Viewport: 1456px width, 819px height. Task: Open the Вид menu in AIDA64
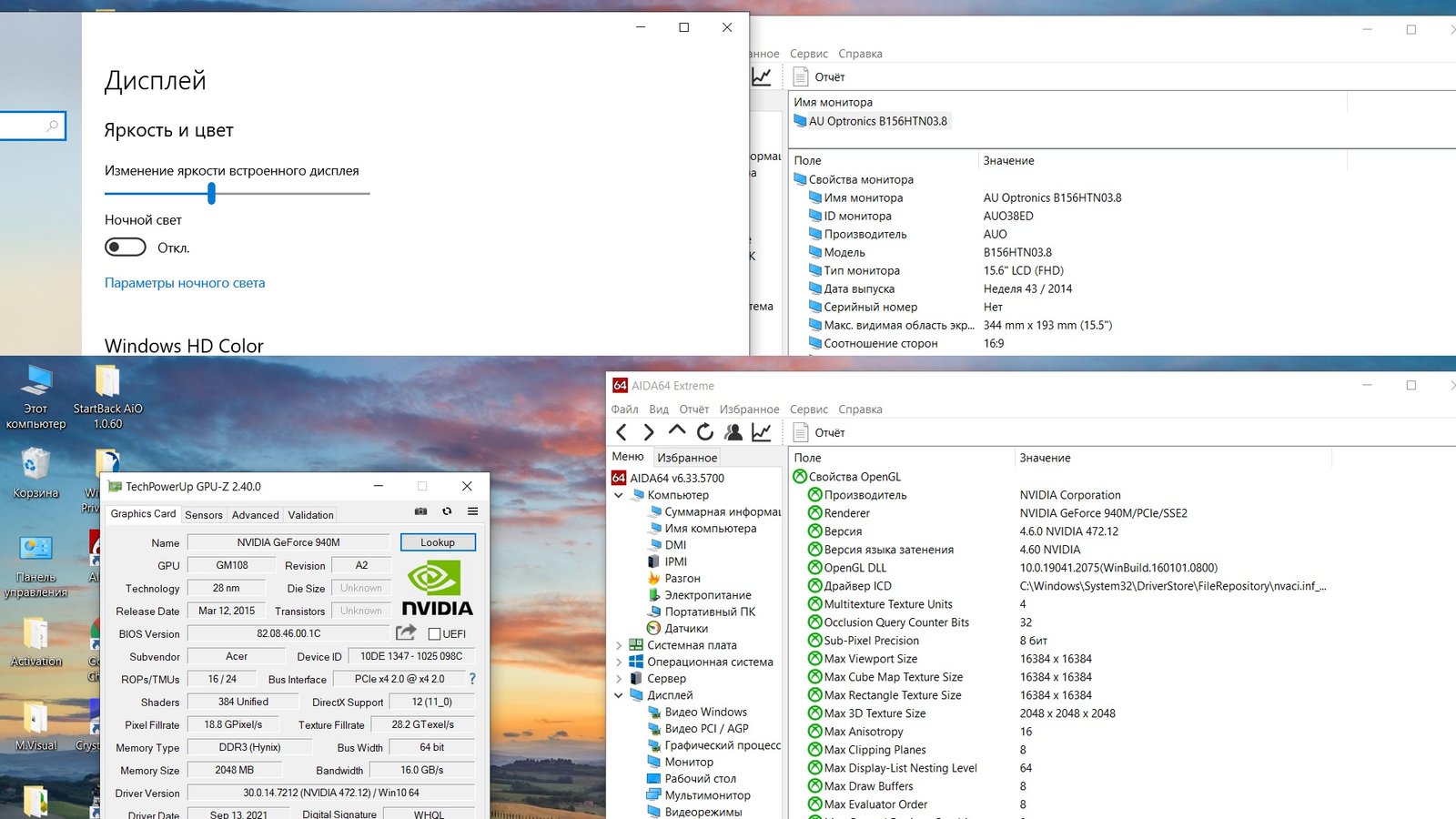click(x=659, y=409)
